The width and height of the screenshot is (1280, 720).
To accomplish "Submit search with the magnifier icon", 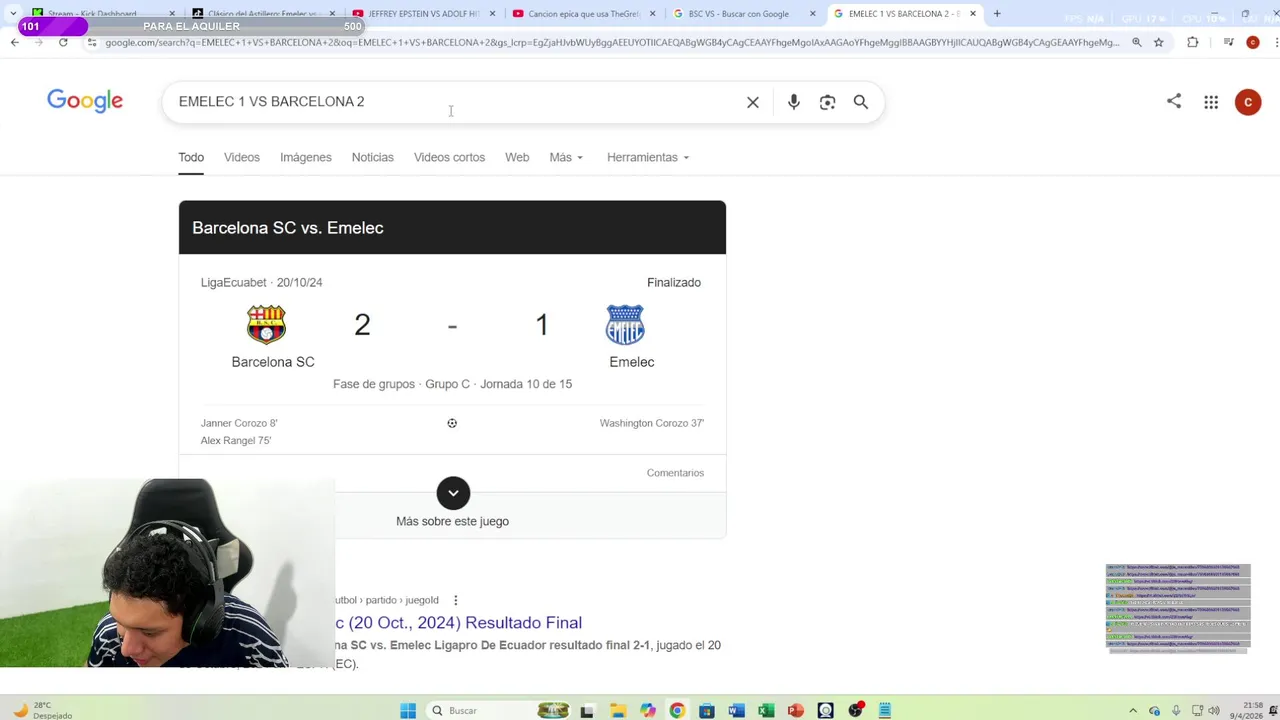I will [x=861, y=102].
